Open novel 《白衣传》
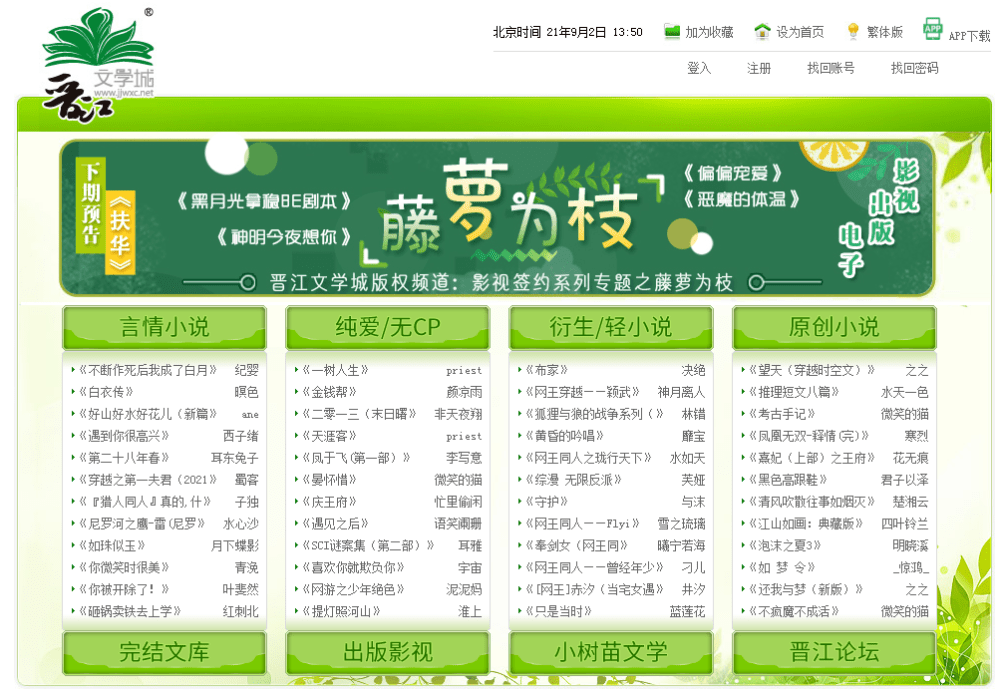The image size is (1000, 698). click(106, 392)
